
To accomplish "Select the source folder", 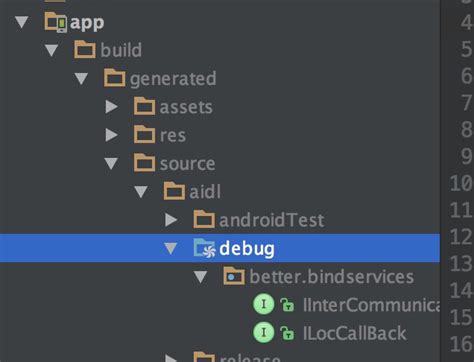I will [x=187, y=164].
